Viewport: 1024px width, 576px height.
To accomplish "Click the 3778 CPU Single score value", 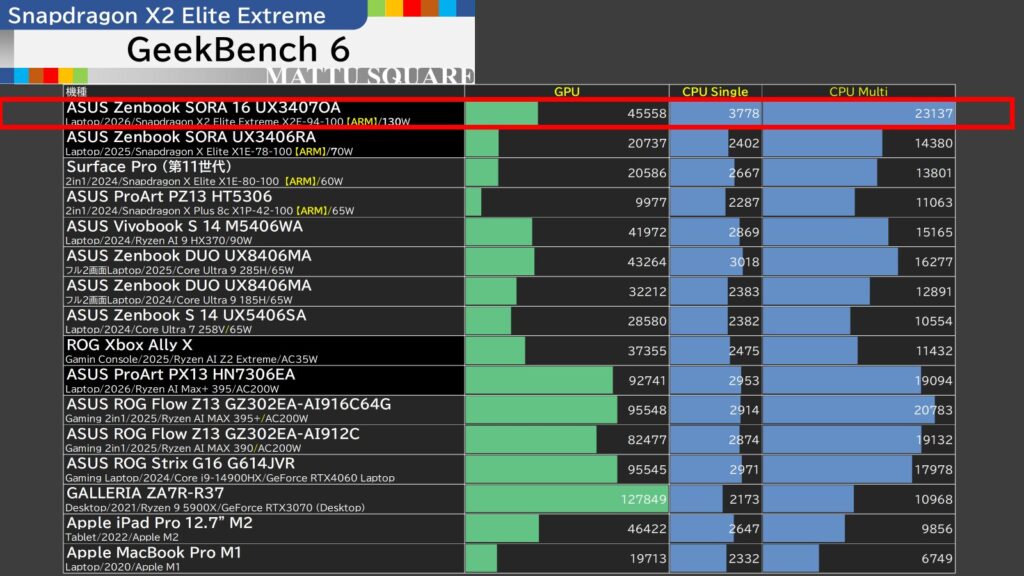I will [x=745, y=114].
